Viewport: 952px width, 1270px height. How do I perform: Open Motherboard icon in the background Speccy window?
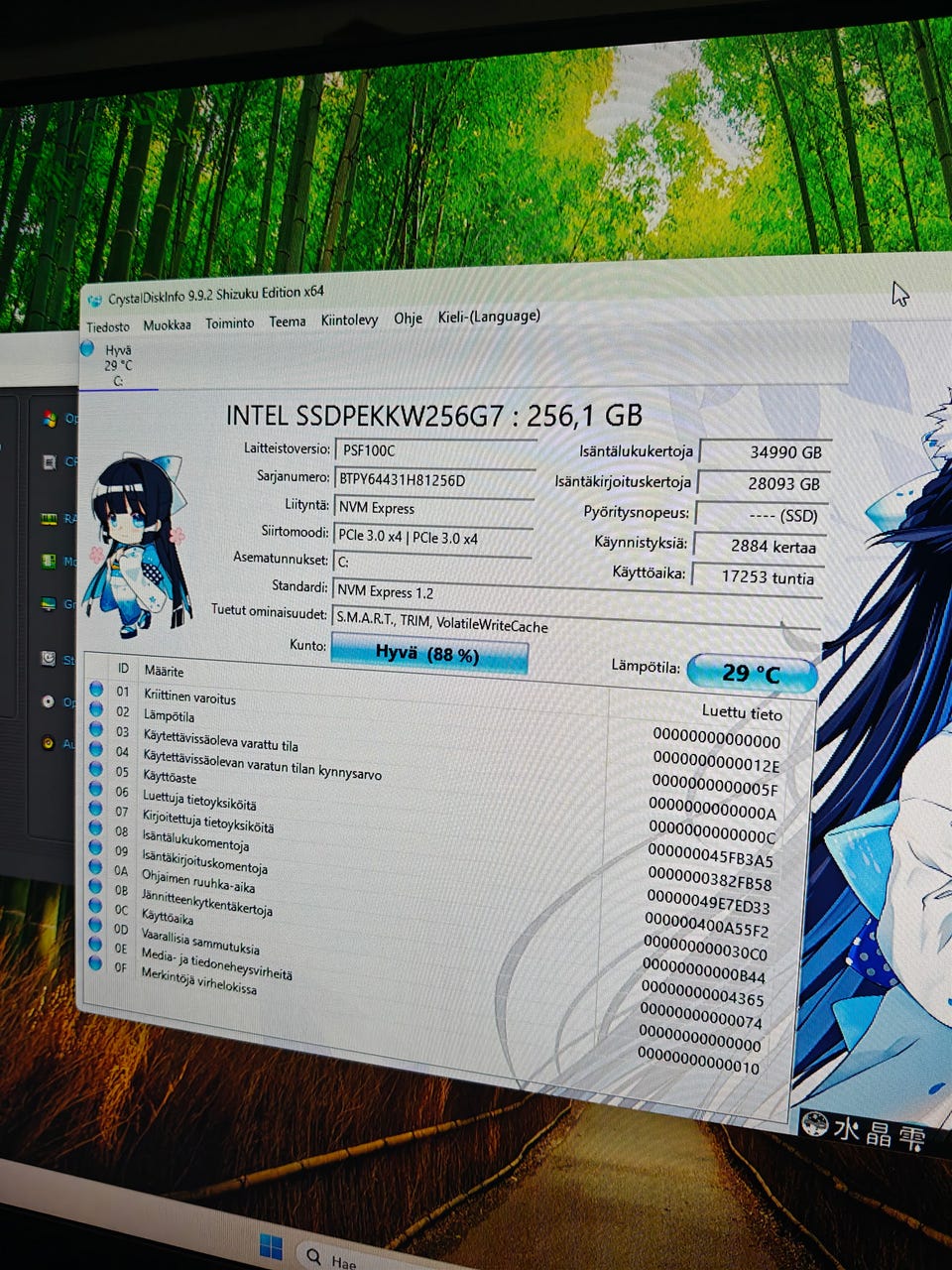[x=48, y=561]
